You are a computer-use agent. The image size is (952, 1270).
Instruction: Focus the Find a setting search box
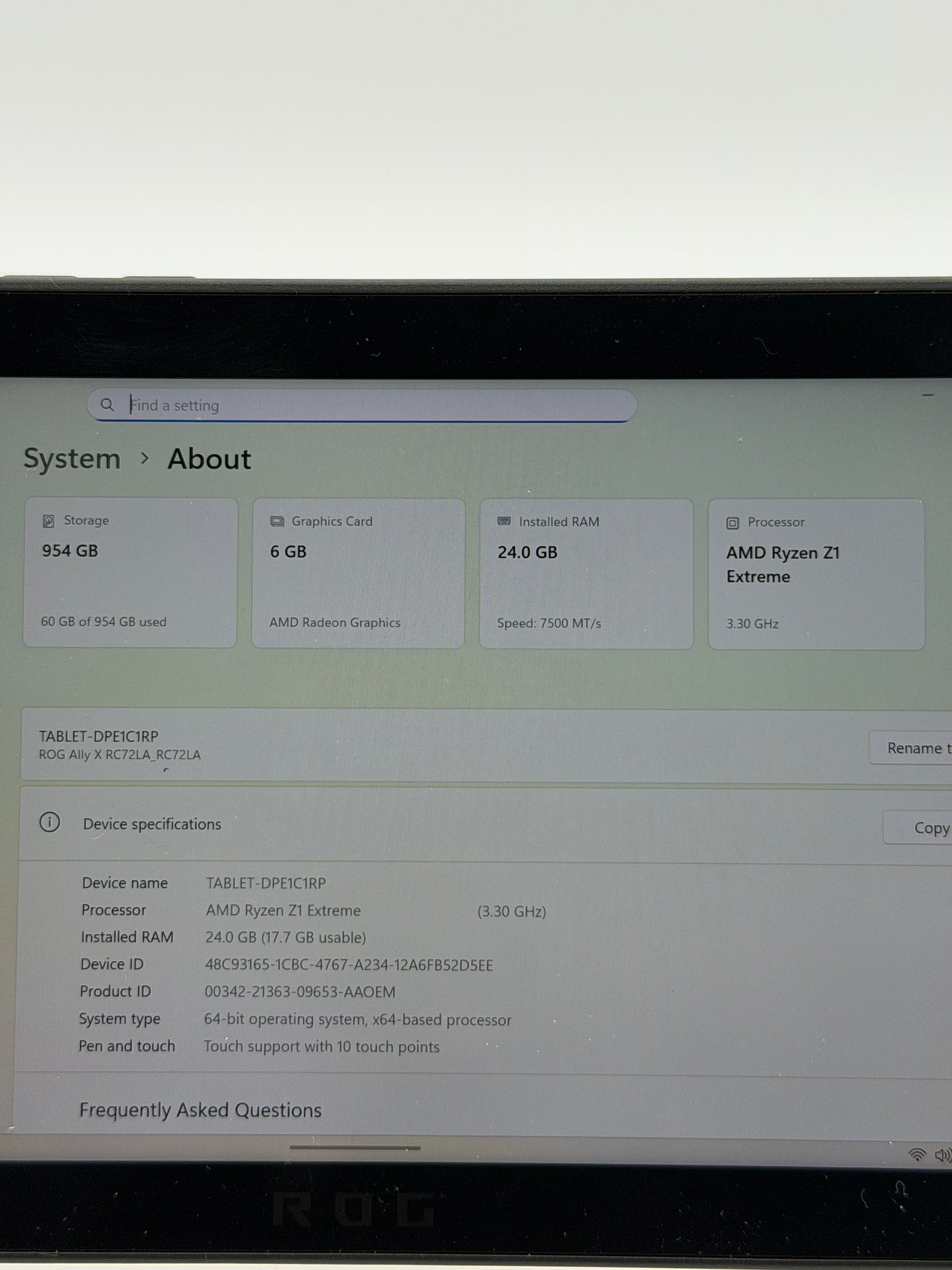click(362, 405)
